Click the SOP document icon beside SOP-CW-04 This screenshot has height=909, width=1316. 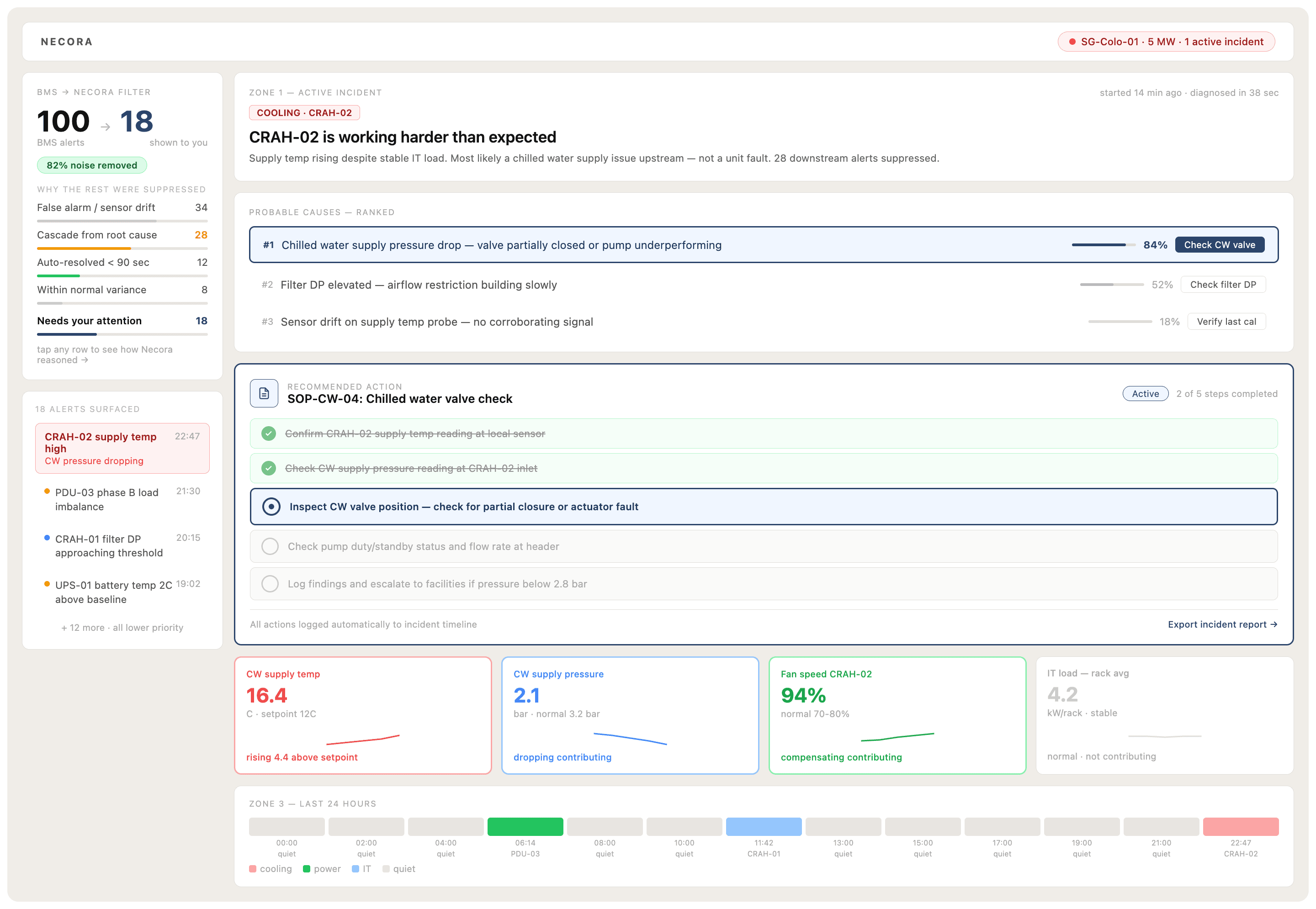[264, 392]
